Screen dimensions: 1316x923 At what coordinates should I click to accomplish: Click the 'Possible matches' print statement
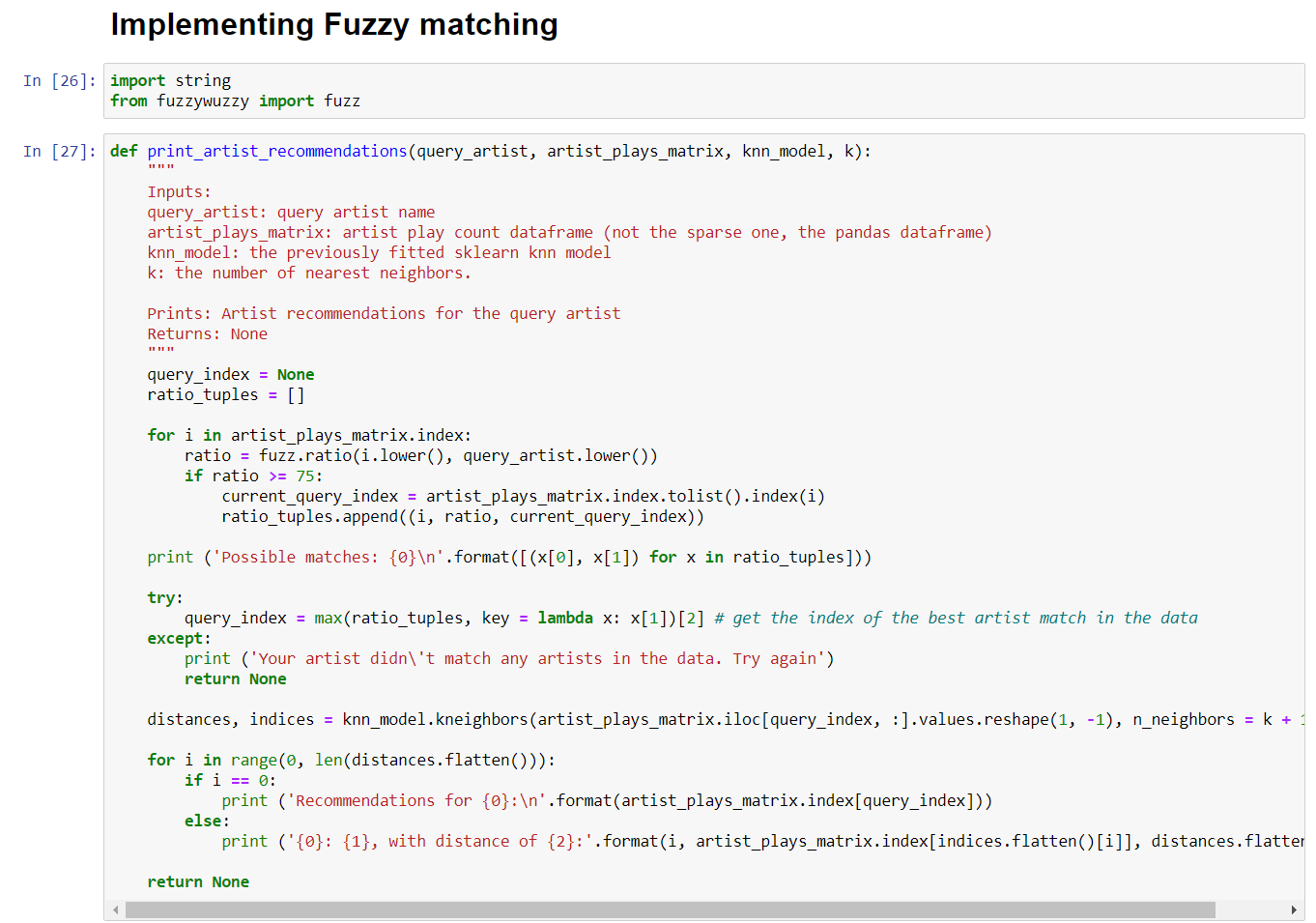coord(508,558)
